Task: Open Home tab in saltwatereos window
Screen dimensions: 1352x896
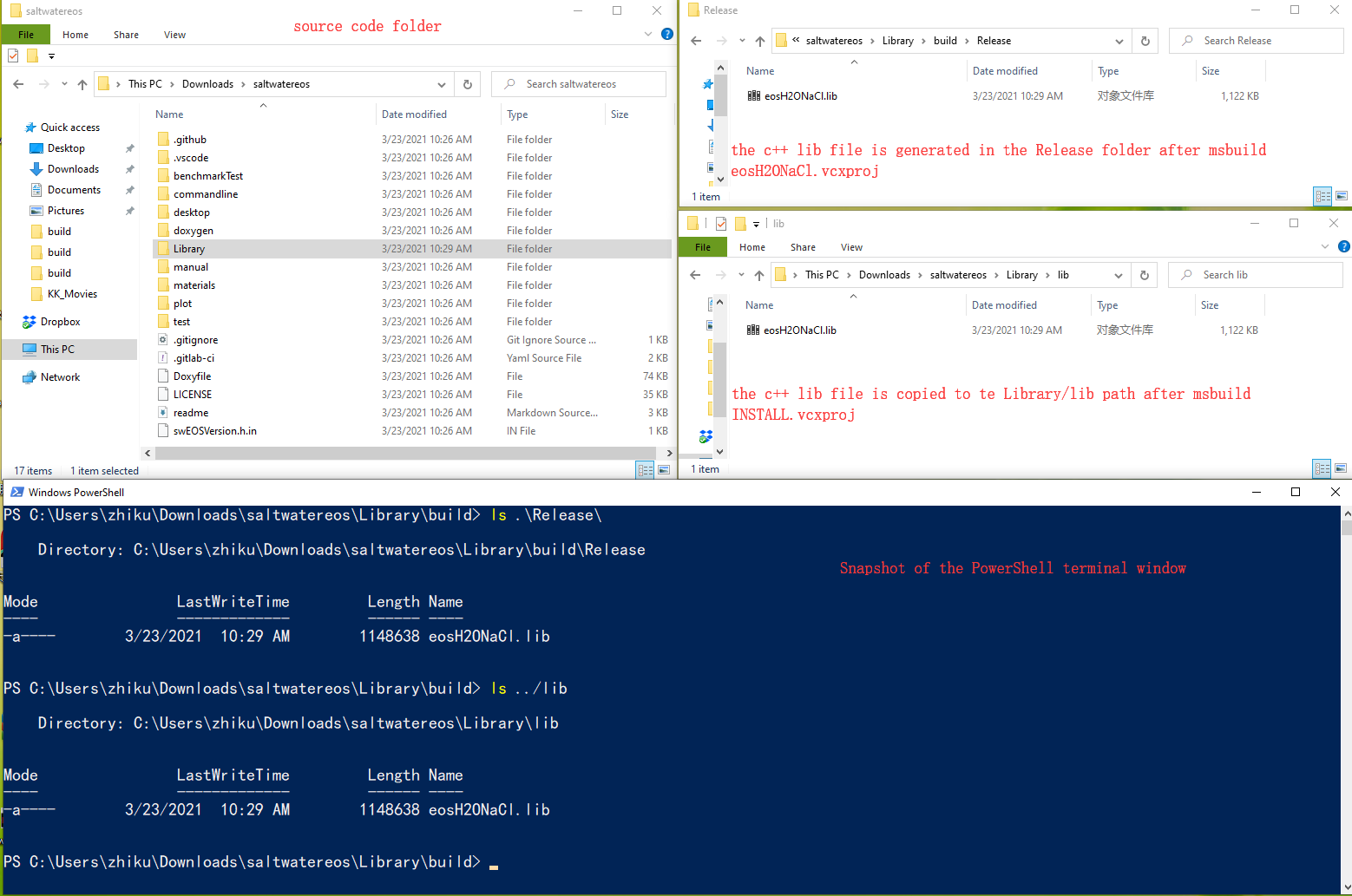Action: click(x=75, y=35)
